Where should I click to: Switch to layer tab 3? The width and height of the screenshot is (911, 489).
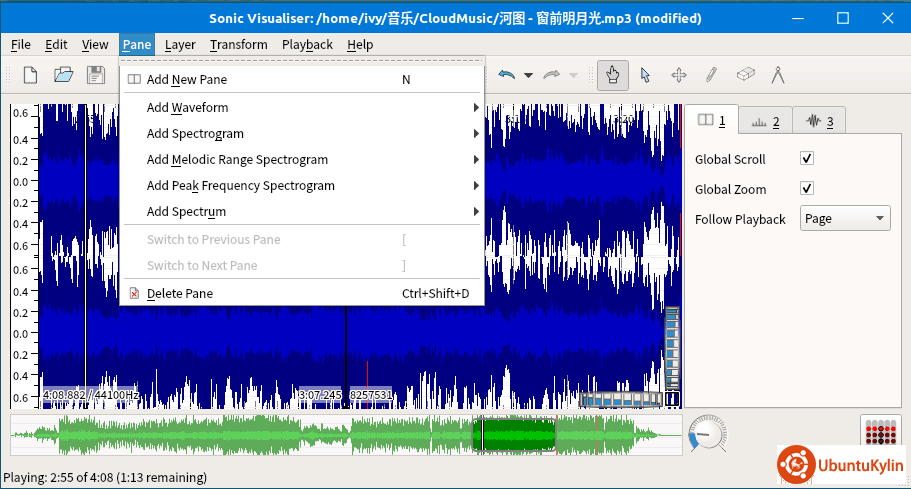click(819, 121)
